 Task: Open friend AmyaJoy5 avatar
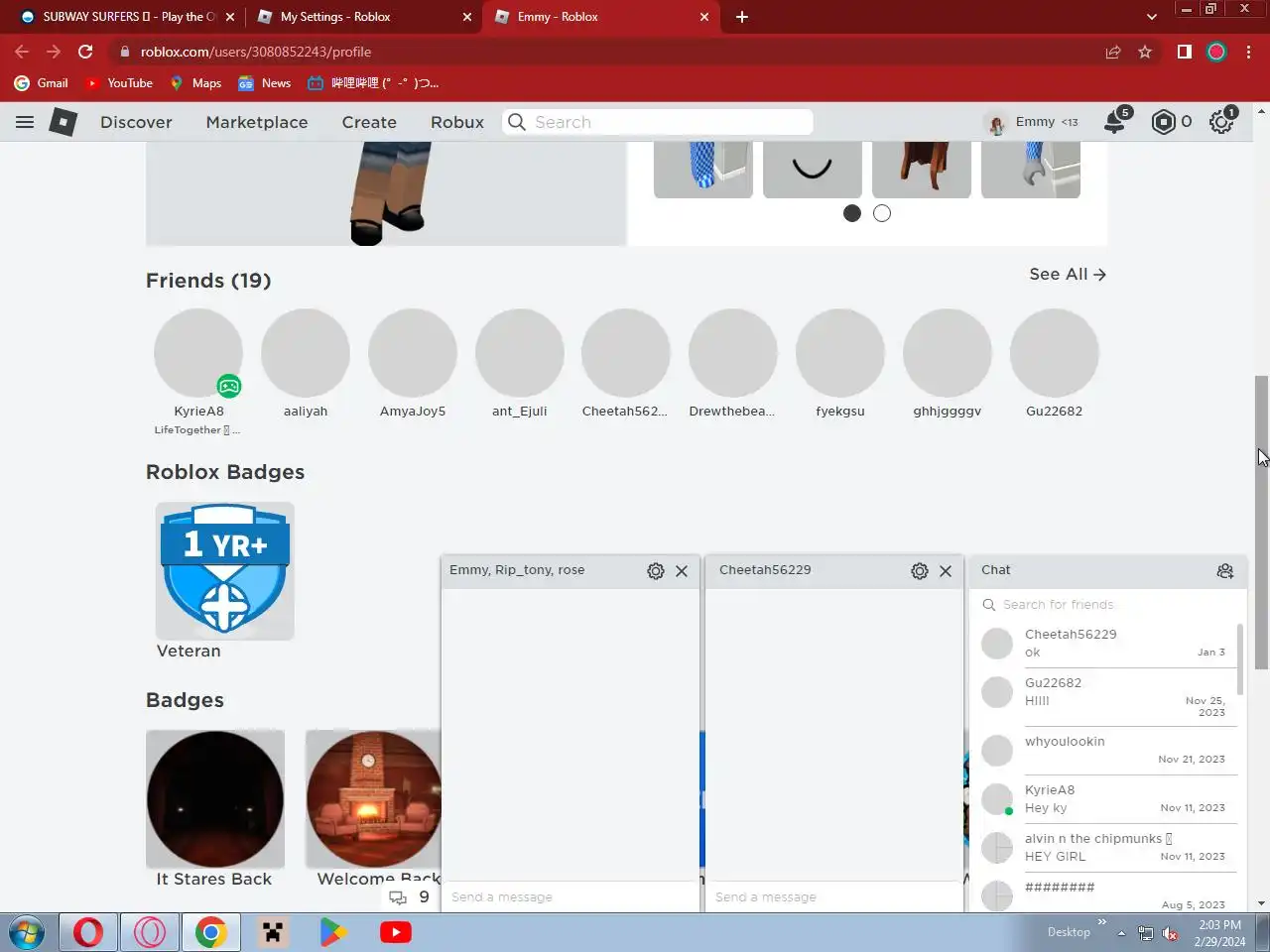413,353
